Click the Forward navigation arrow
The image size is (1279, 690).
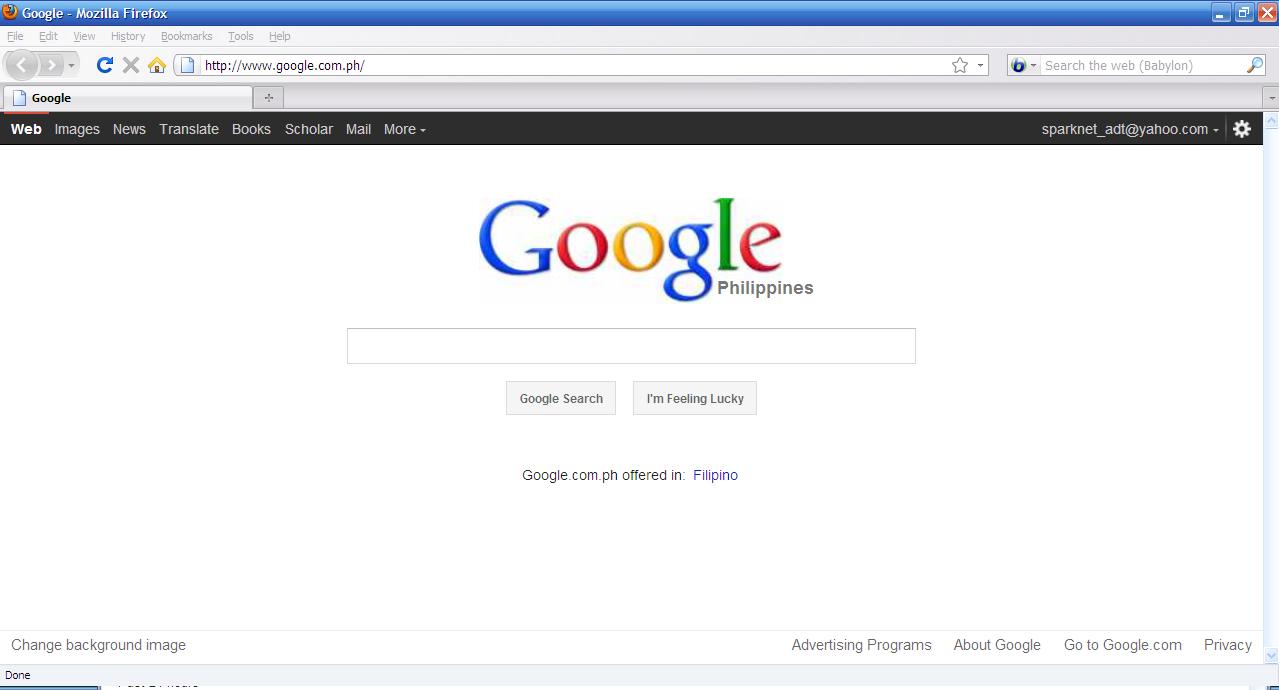coord(51,65)
